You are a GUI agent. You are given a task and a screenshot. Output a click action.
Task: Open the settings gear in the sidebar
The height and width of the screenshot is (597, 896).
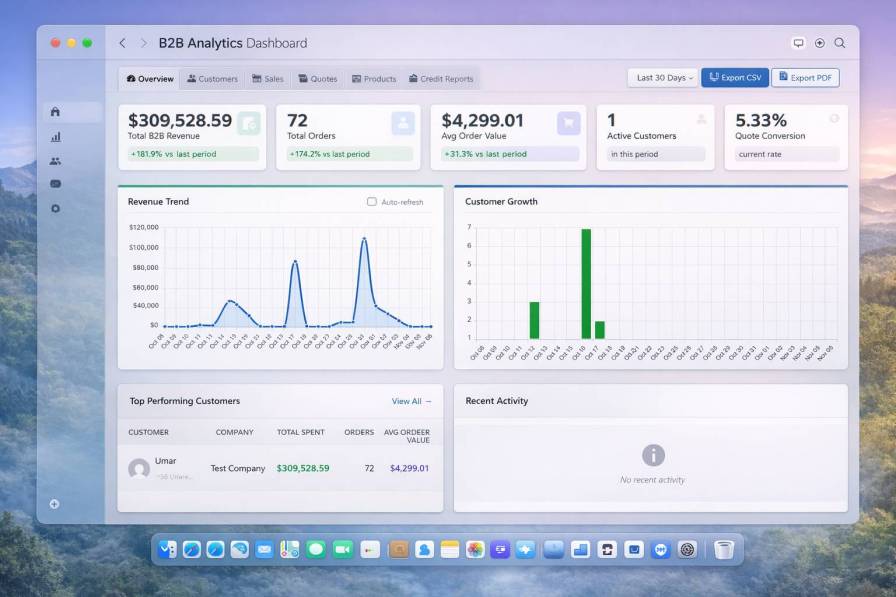pos(55,208)
